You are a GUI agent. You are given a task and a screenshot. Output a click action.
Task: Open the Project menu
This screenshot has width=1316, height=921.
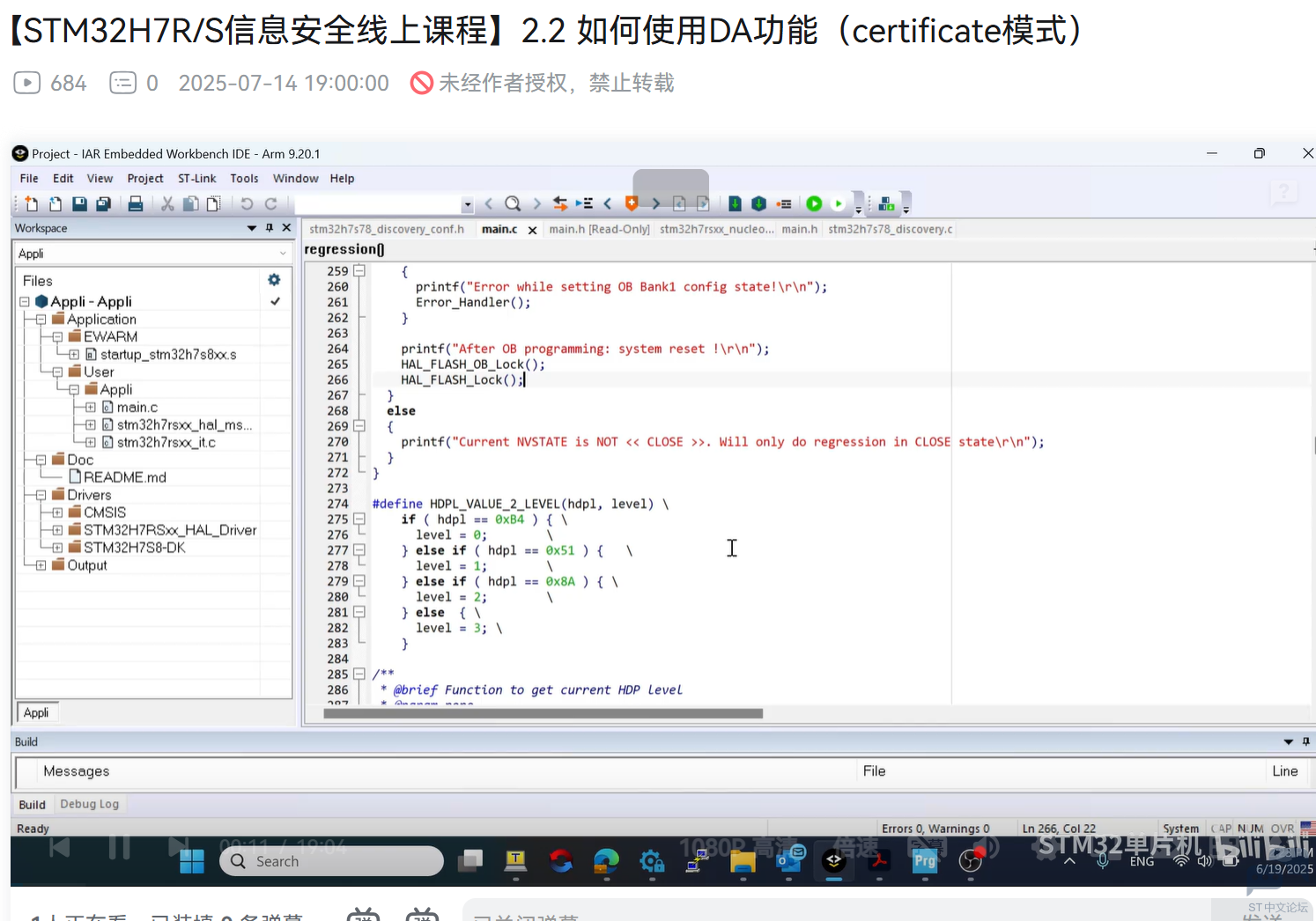click(x=145, y=179)
